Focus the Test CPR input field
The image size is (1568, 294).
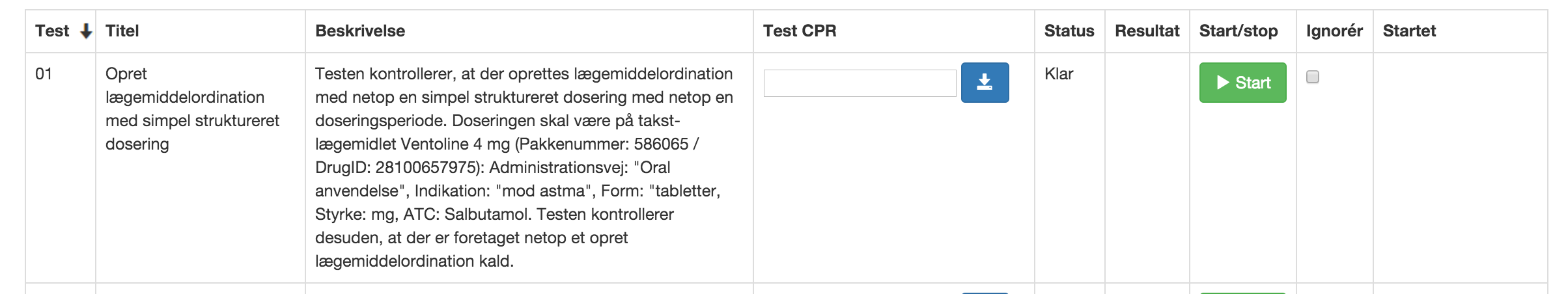(860, 83)
